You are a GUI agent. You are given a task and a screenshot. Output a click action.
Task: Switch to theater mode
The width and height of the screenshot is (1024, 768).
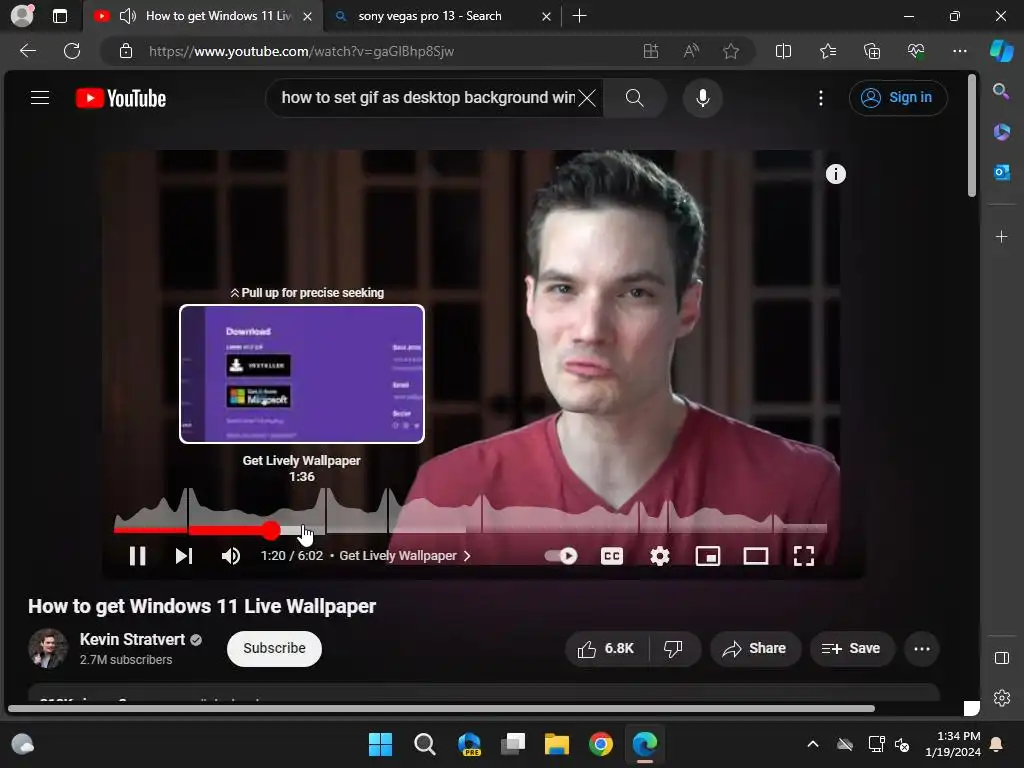click(756, 556)
